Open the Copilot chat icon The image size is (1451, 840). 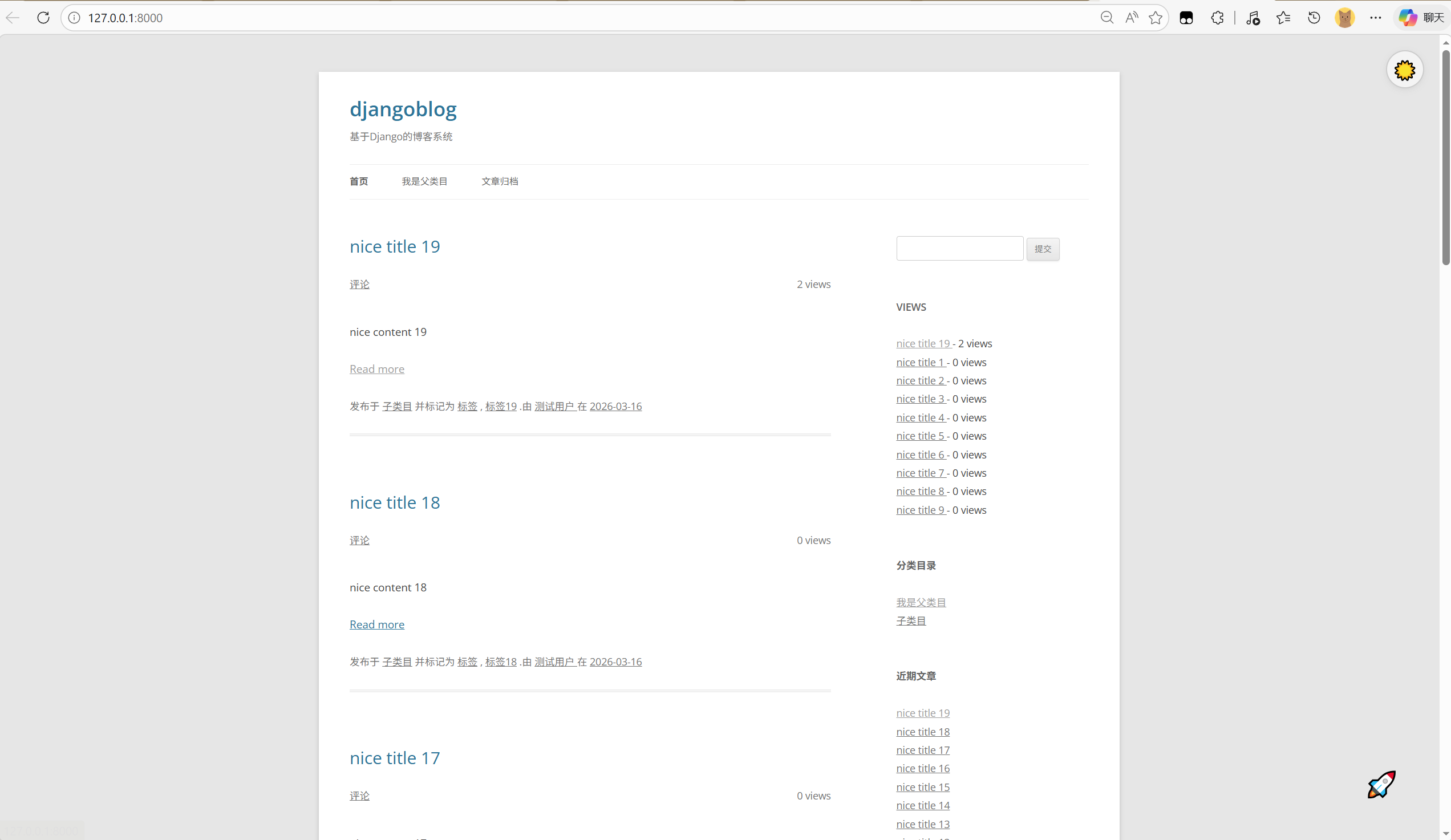coord(1408,18)
